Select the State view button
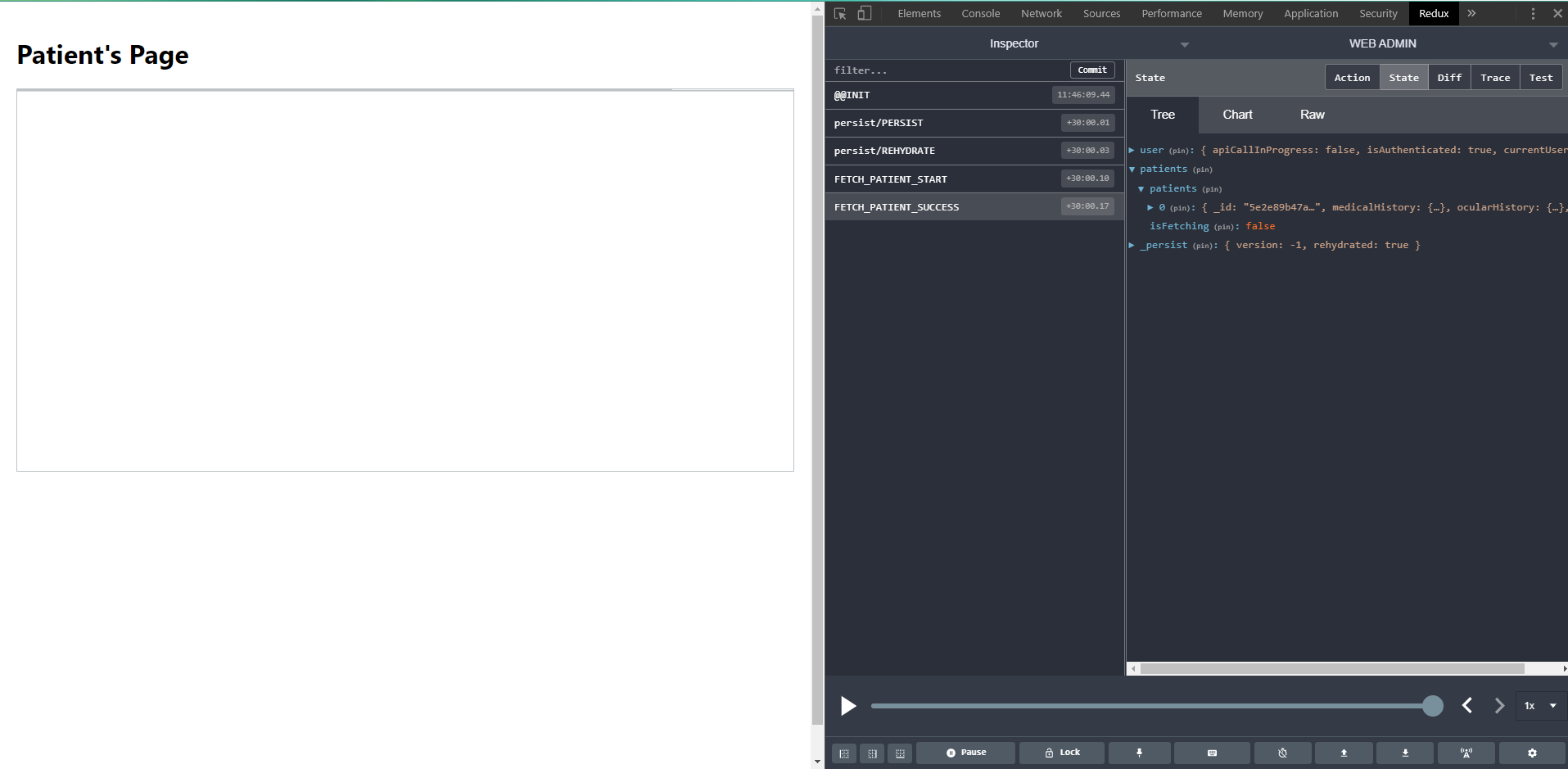Viewport: 1568px width, 769px height. tap(1403, 78)
